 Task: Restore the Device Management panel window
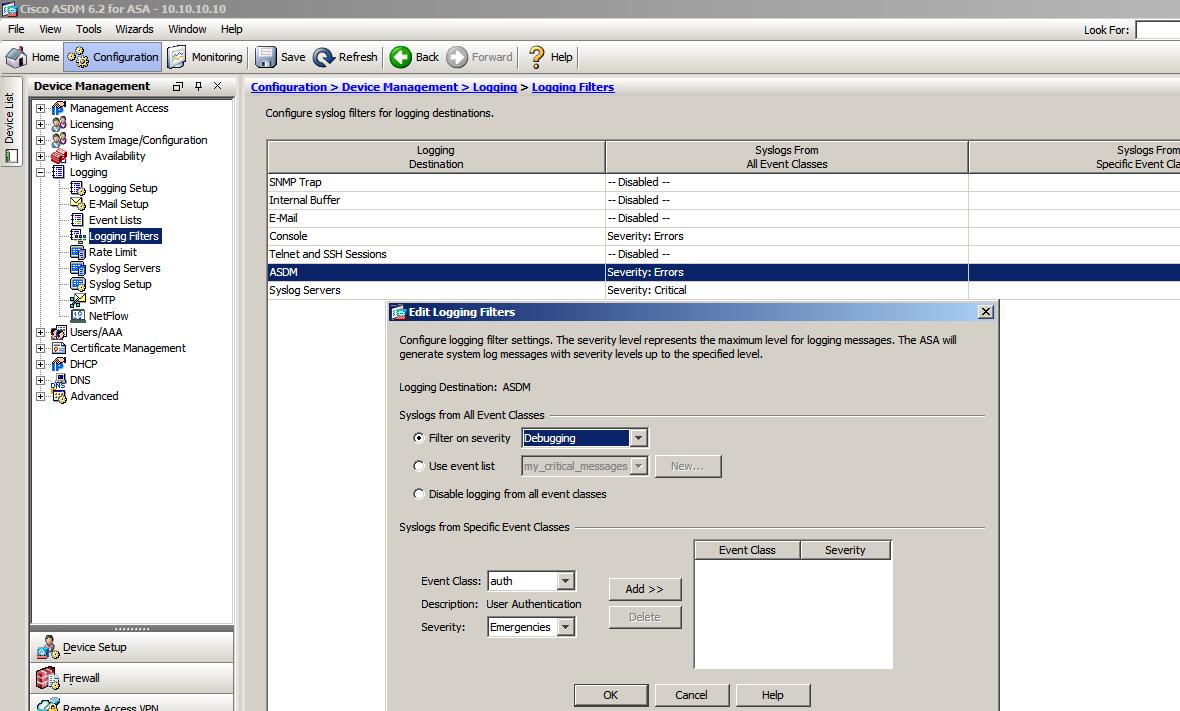(178, 87)
